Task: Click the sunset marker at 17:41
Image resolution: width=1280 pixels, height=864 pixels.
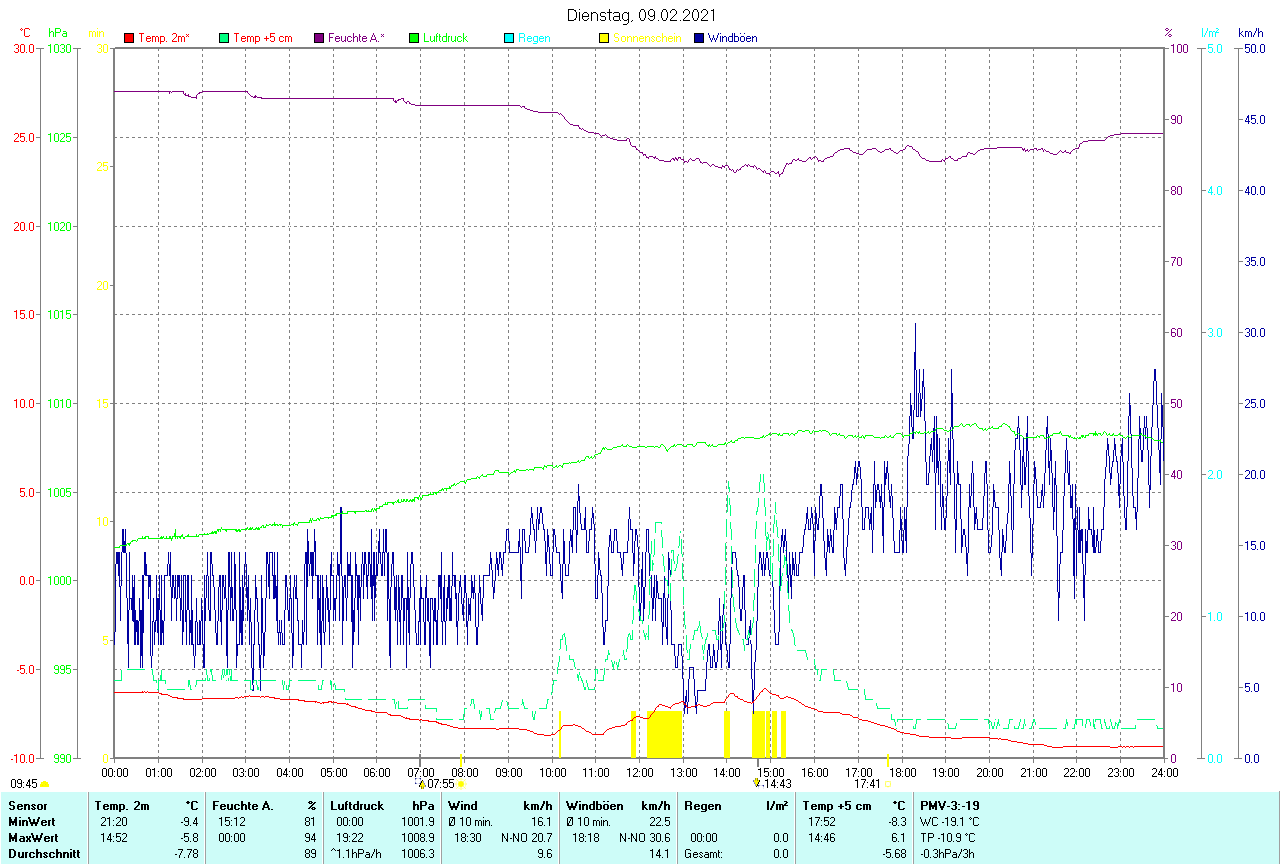Action: pos(888,784)
